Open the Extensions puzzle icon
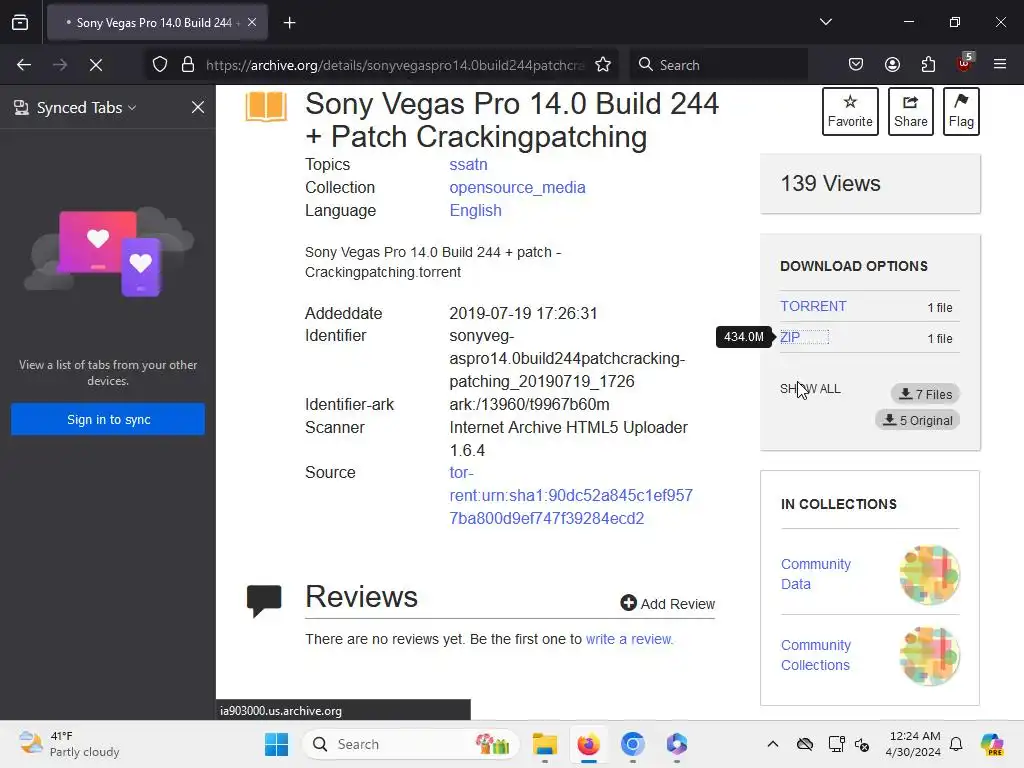Image resolution: width=1024 pixels, height=768 pixels. [x=928, y=65]
